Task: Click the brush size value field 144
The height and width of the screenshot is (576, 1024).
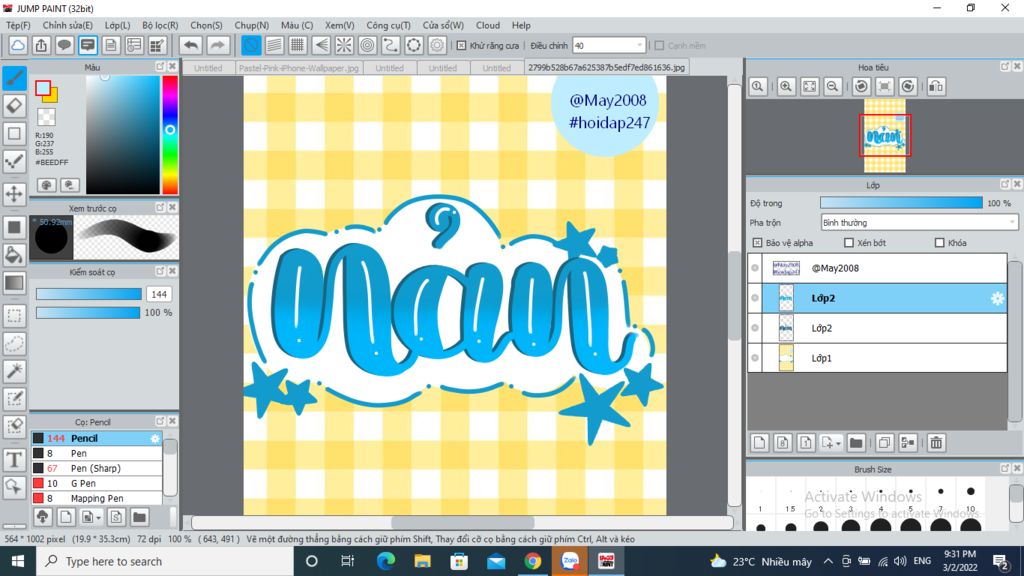Action: [x=159, y=295]
